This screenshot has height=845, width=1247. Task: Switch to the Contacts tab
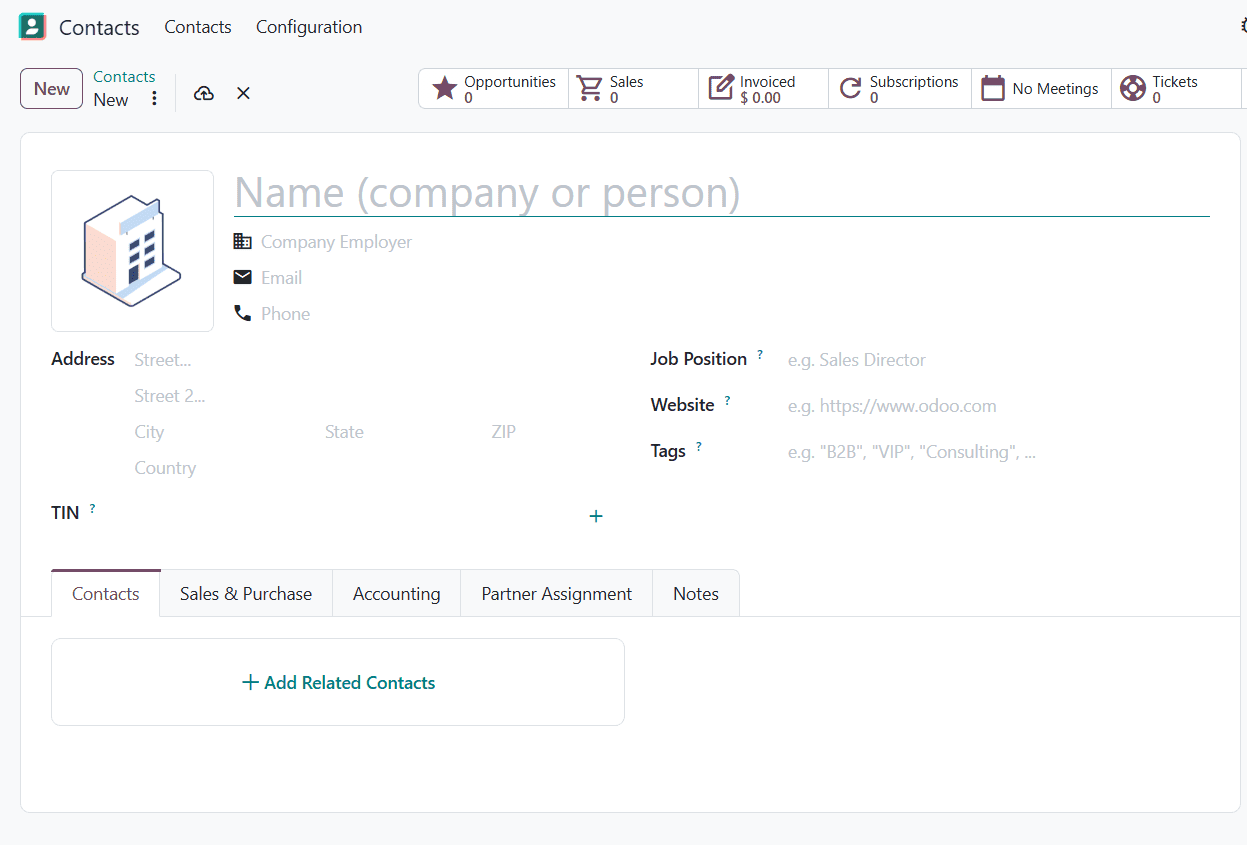[106, 593]
